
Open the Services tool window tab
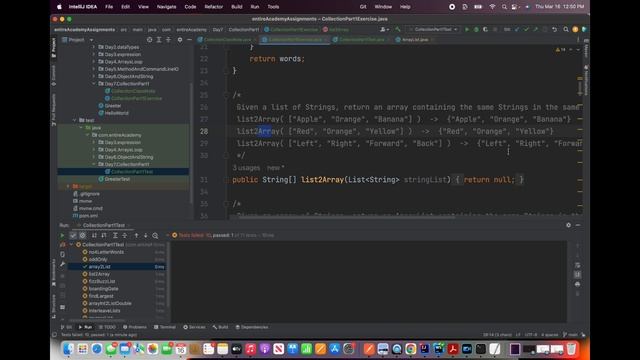(194, 327)
